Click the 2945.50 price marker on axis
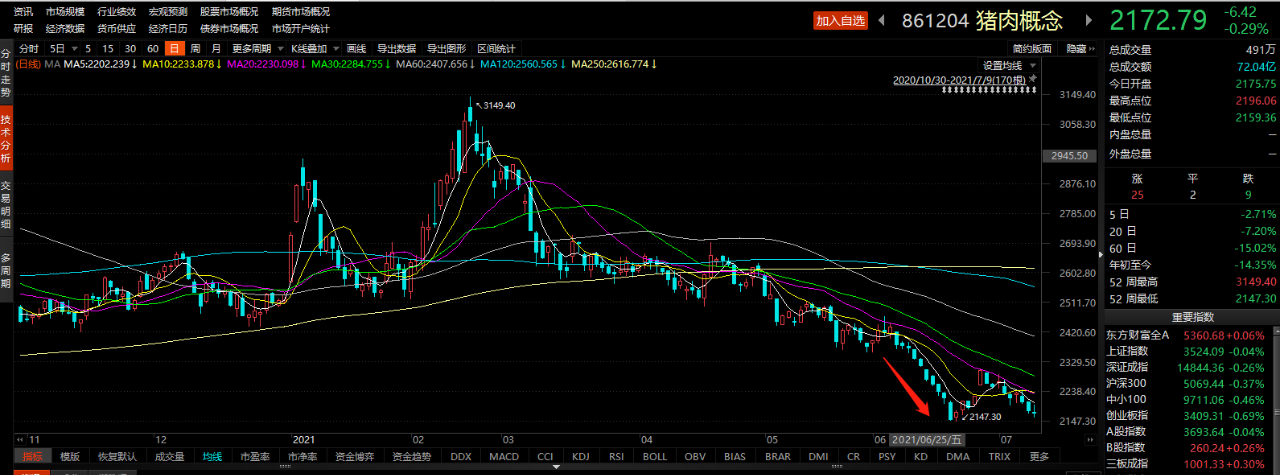The height and width of the screenshot is (475, 1280). point(1063,156)
